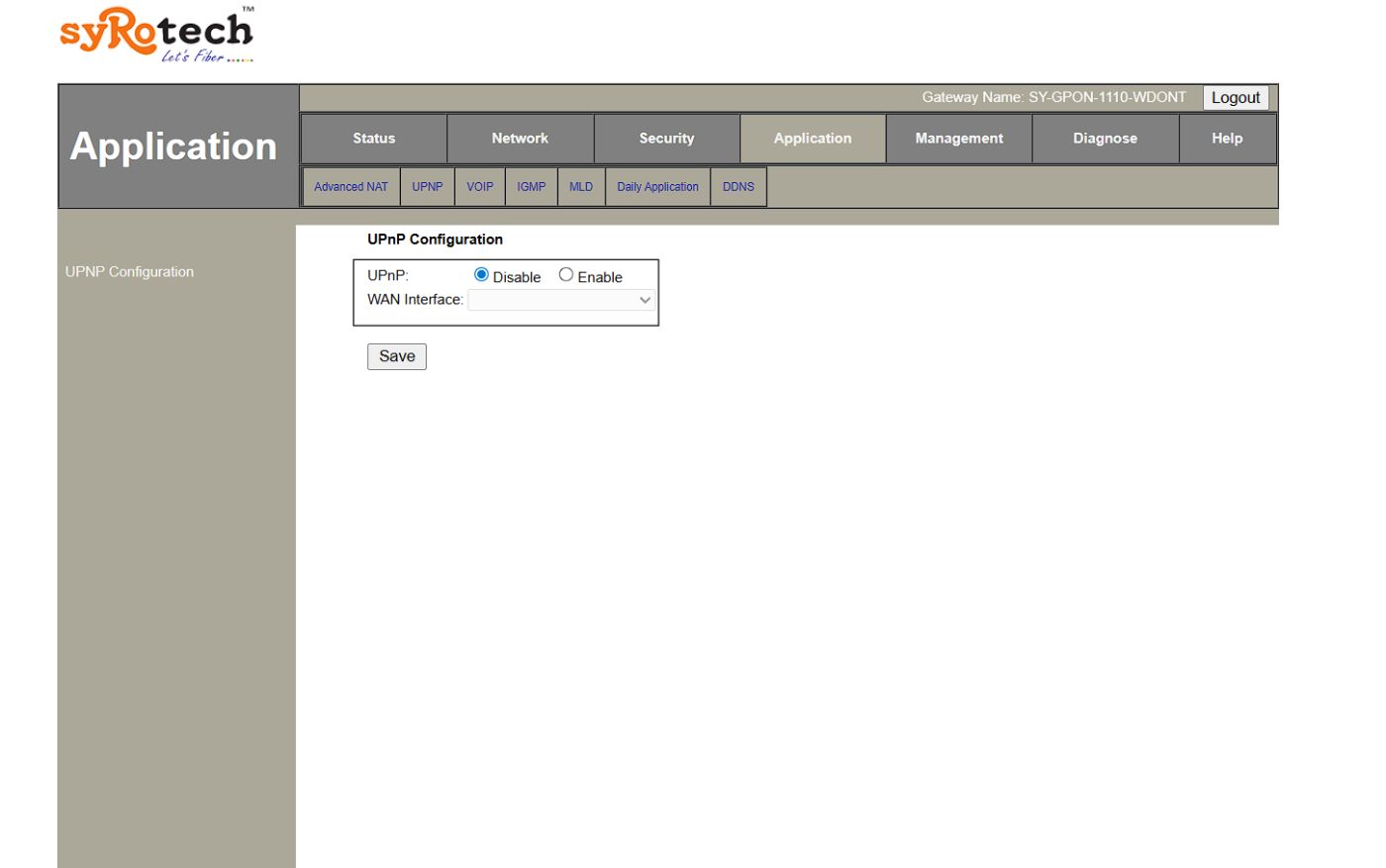Enable UPnP via the Enable radio button
The image size is (1386, 868).
point(564,276)
